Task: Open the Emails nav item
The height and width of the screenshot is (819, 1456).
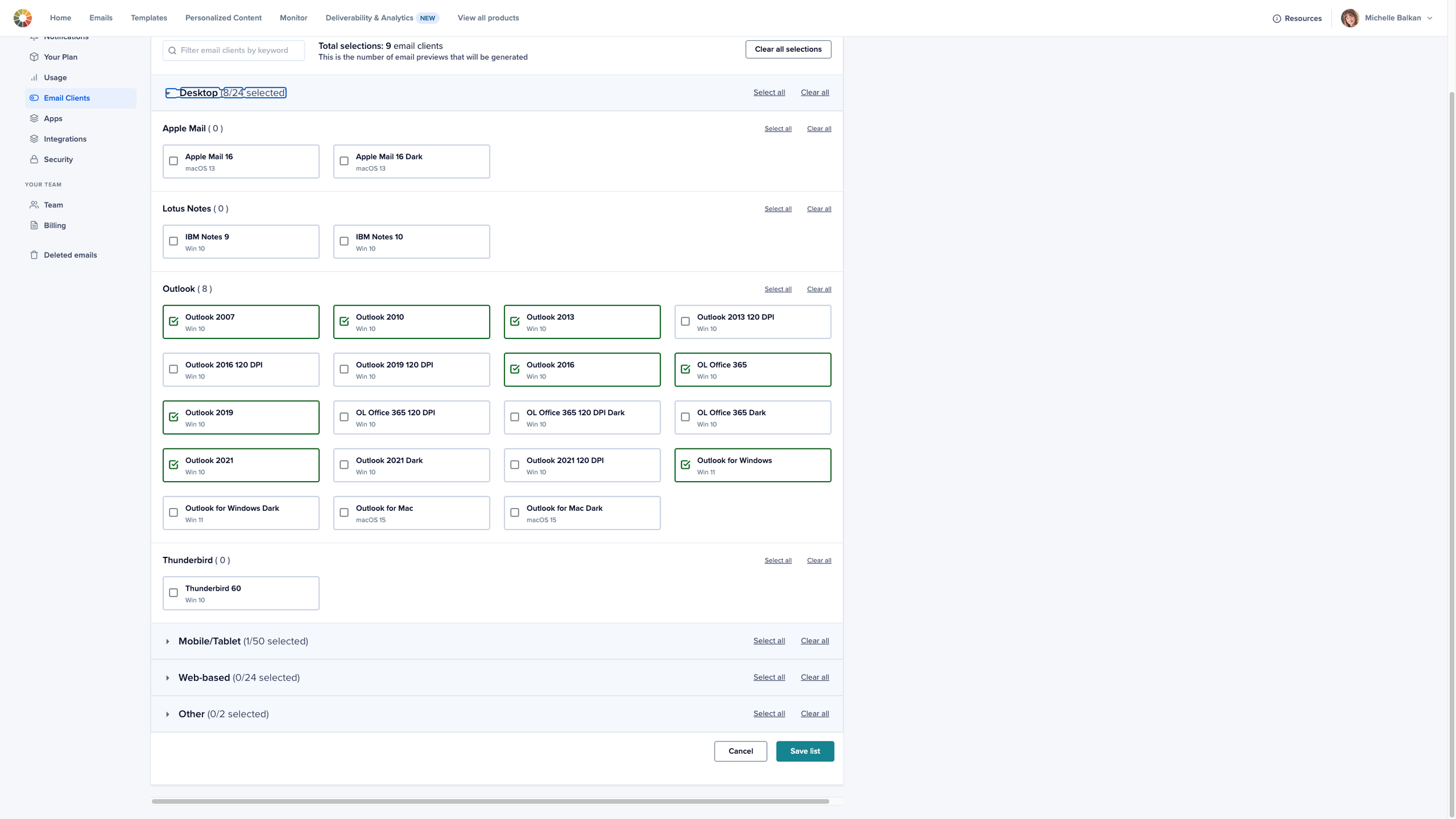Action: tap(101, 18)
